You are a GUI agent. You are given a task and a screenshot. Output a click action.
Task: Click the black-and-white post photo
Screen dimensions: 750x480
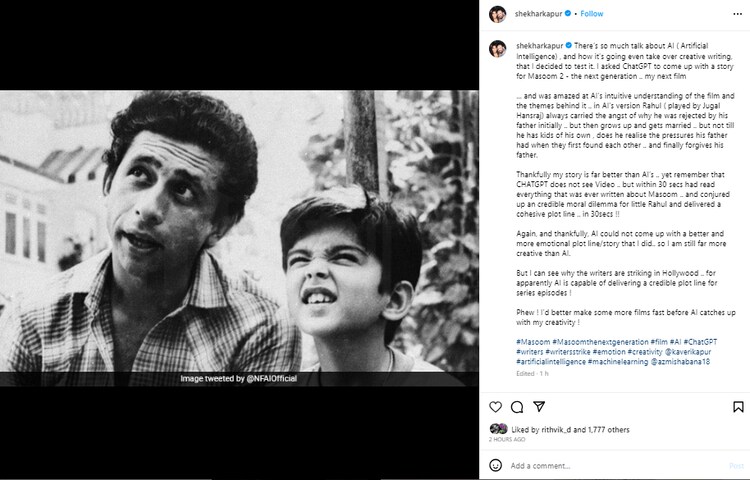(x=238, y=238)
